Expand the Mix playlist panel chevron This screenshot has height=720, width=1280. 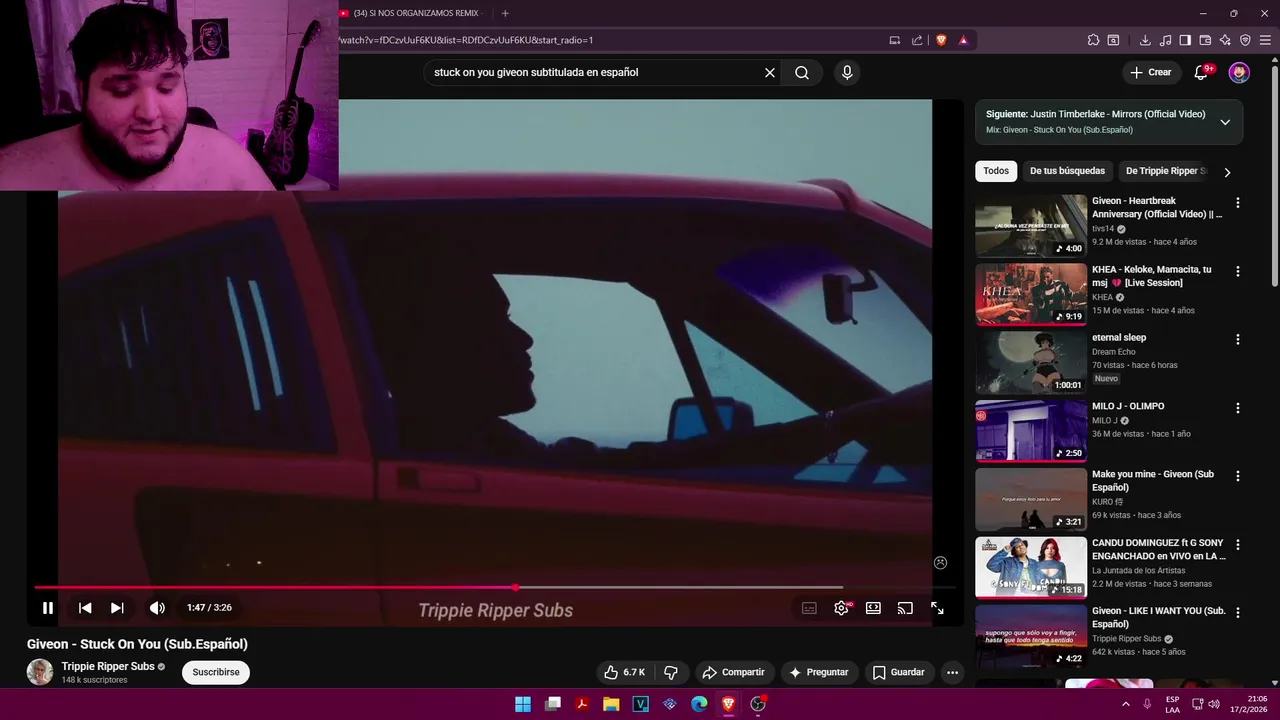pyautogui.click(x=1225, y=122)
